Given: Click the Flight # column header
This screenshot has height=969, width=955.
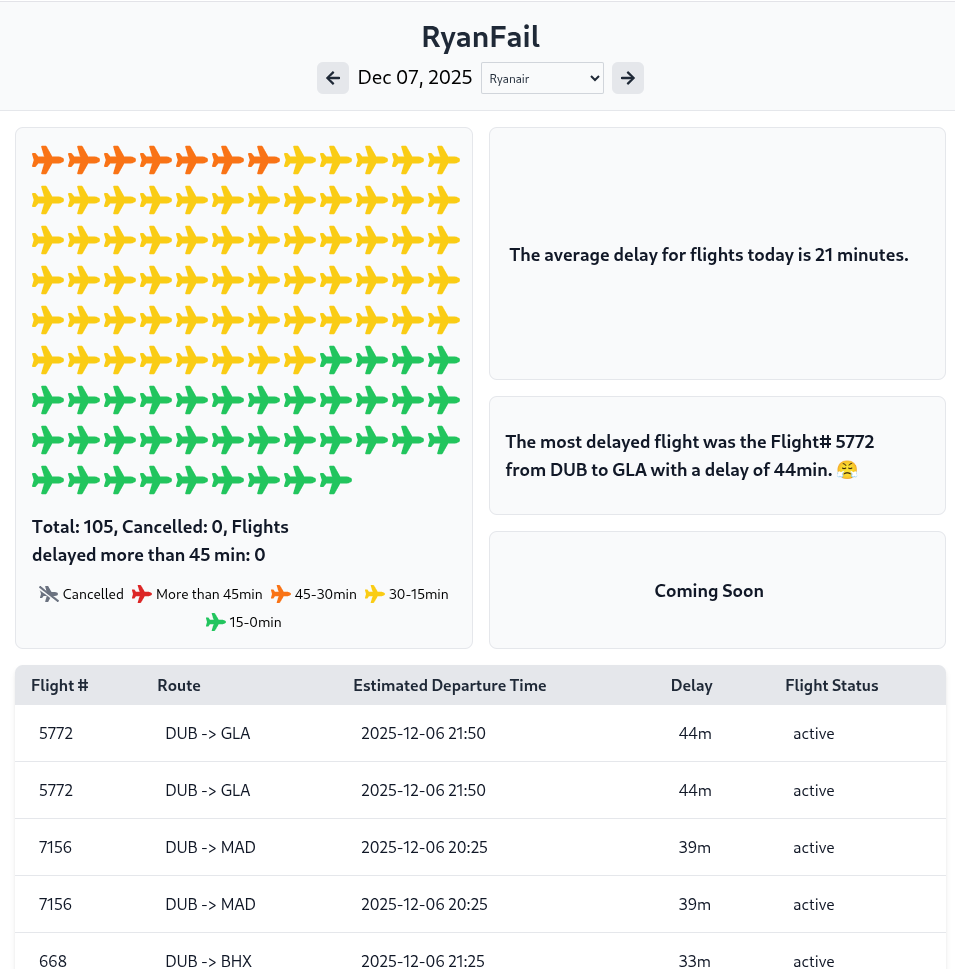Looking at the screenshot, I should click(60, 685).
